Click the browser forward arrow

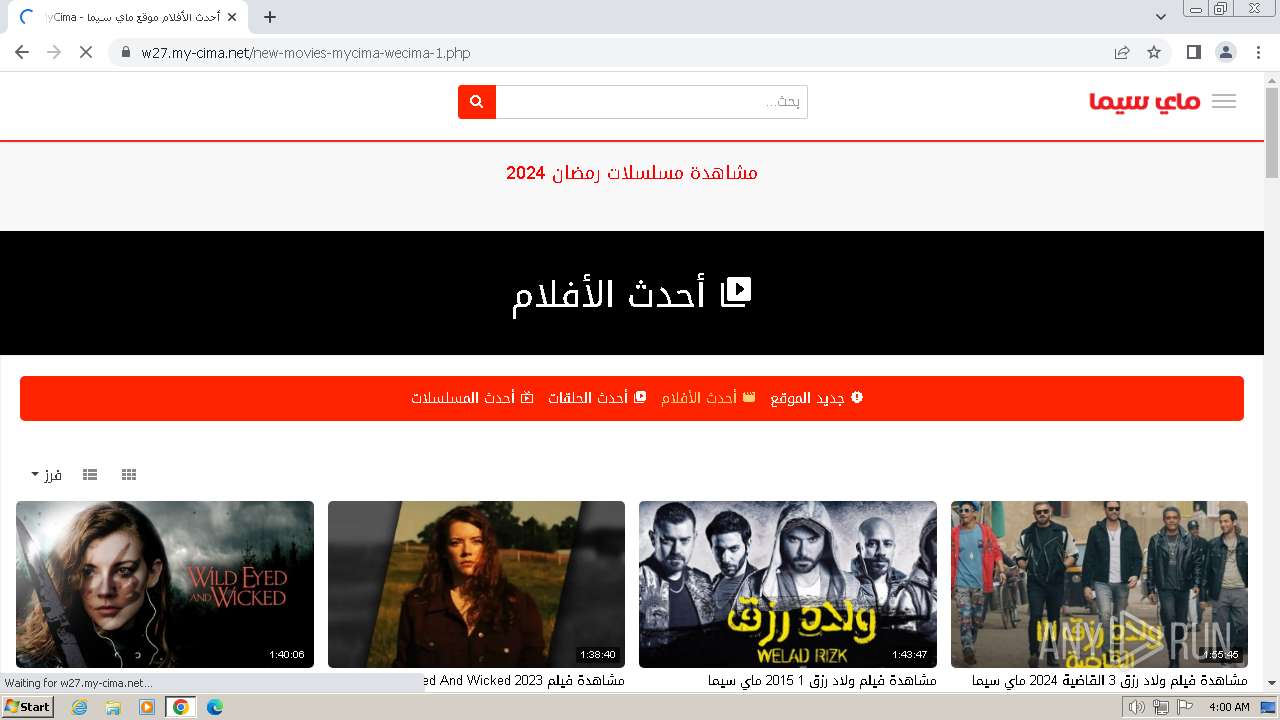pos(54,52)
